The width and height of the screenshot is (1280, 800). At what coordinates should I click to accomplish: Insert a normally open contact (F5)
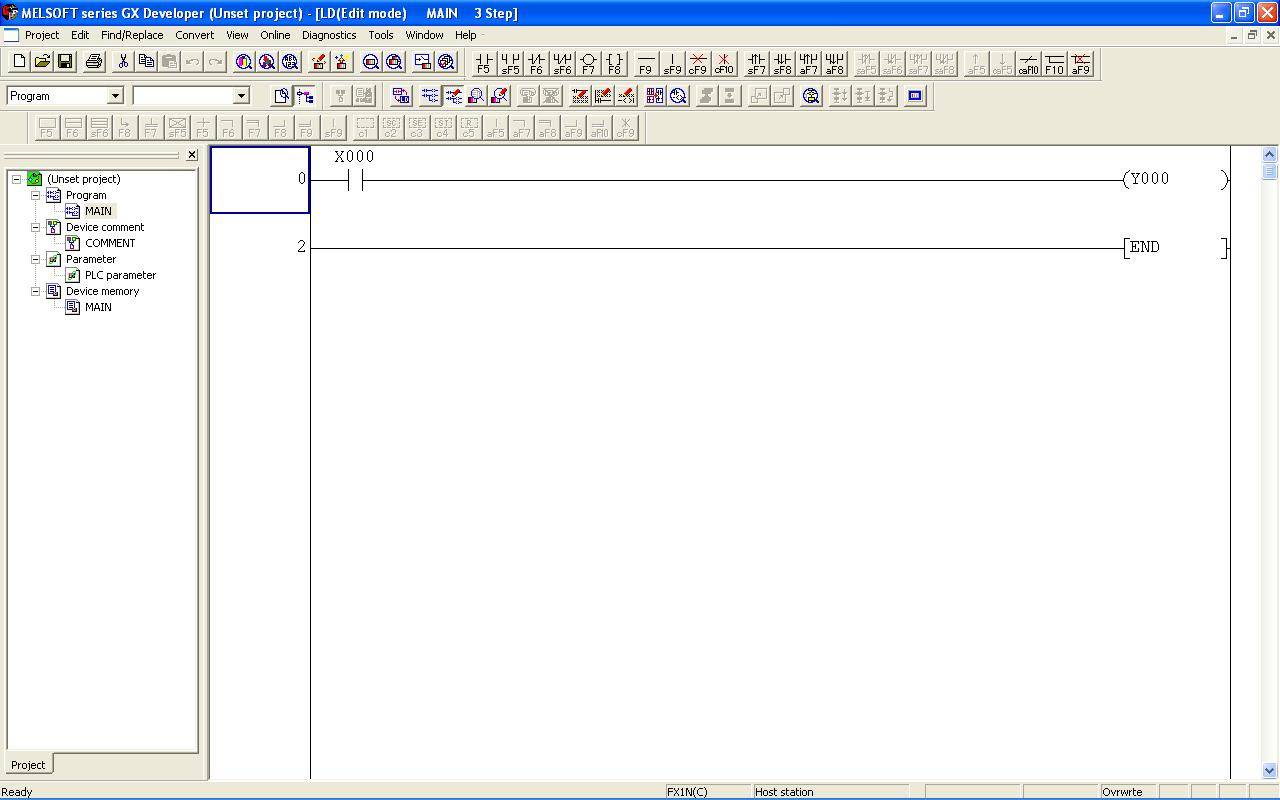coord(484,63)
